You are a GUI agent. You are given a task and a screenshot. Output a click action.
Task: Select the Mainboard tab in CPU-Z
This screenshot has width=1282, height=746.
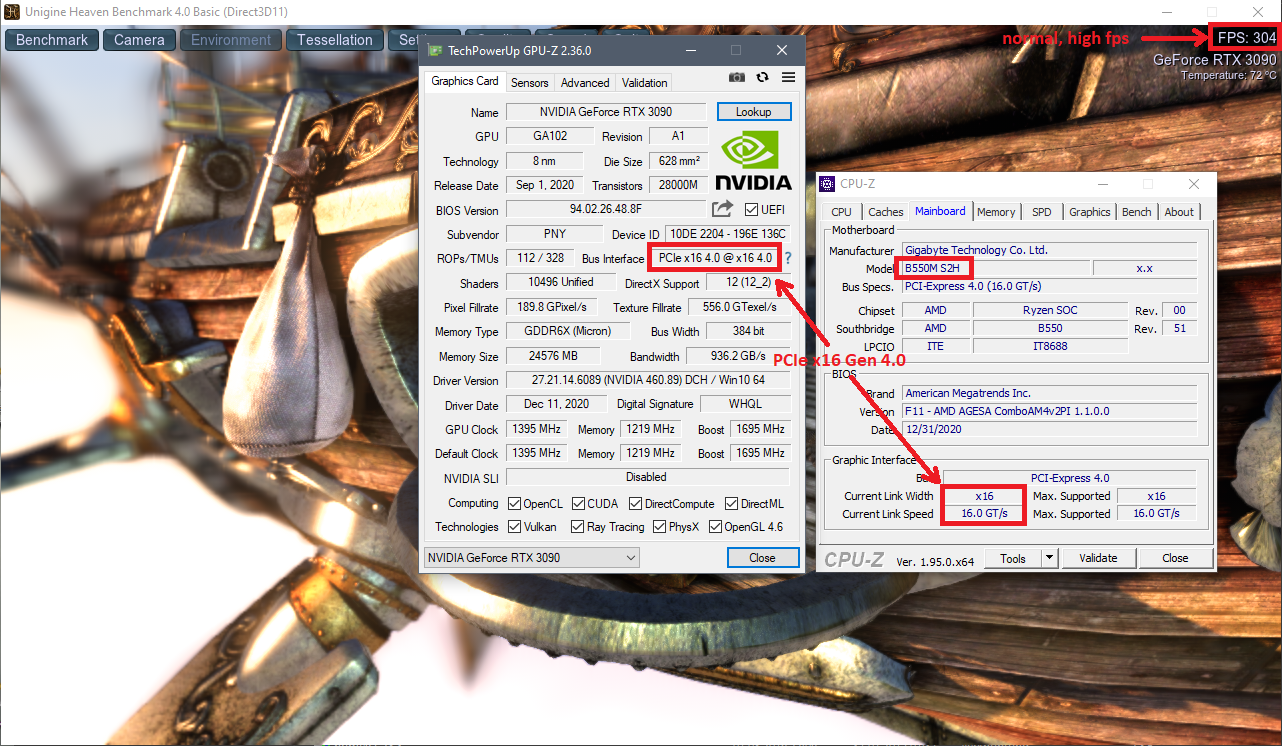click(940, 211)
